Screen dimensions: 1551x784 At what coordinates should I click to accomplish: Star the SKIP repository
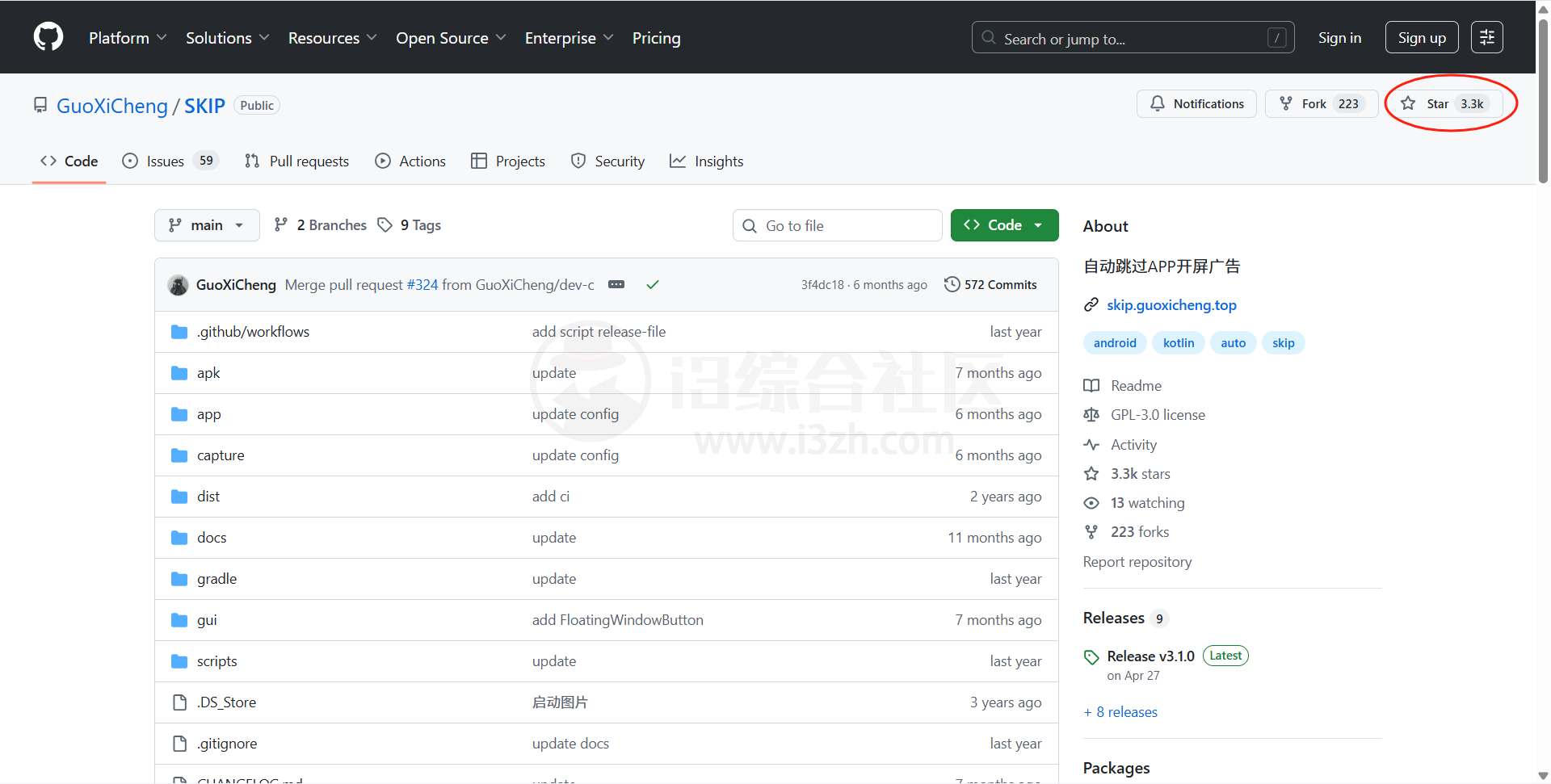click(1444, 103)
